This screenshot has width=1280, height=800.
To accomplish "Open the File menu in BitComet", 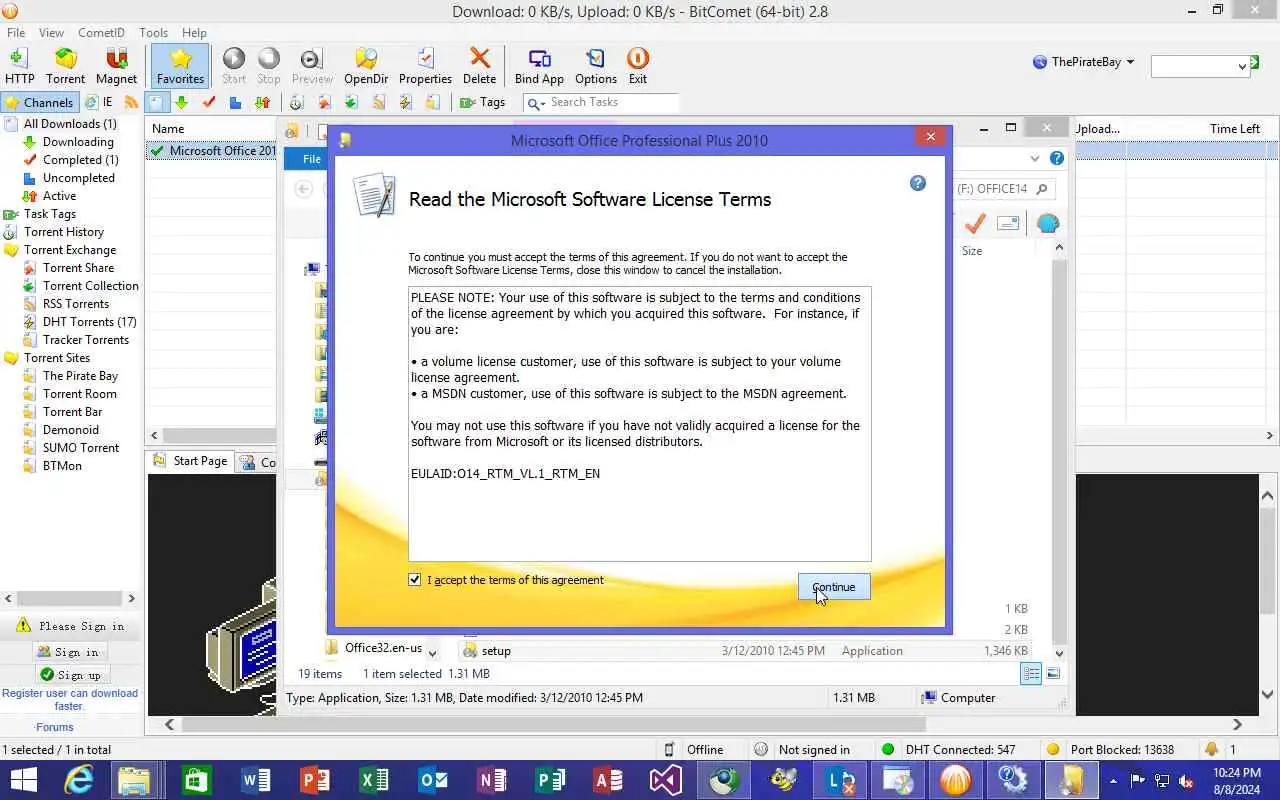I will point(16,32).
